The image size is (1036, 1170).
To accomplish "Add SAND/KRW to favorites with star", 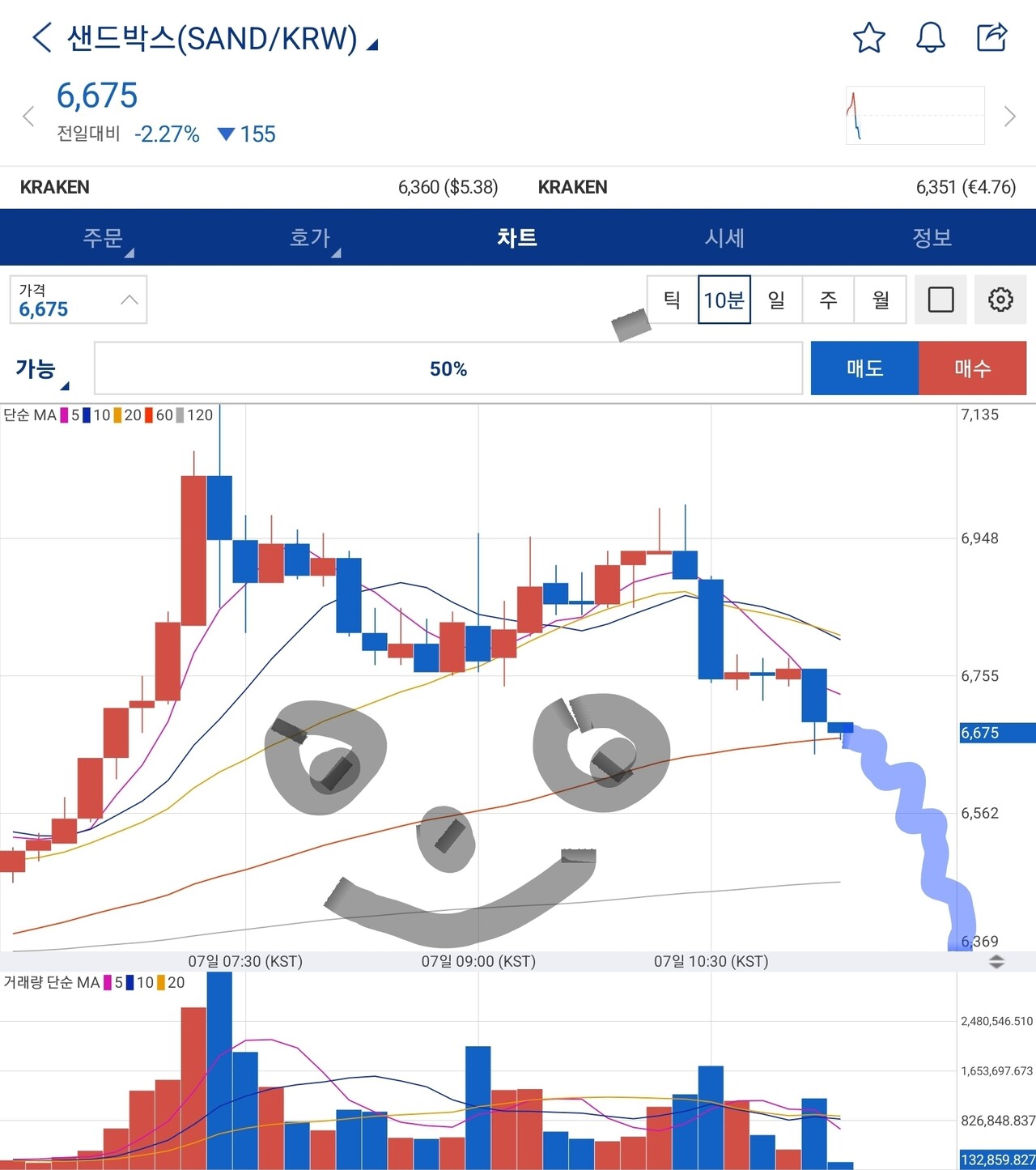I will pos(868,38).
